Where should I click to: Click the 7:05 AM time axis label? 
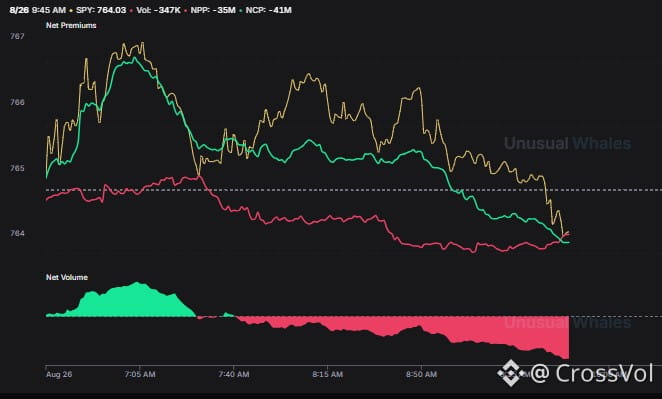[x=140, y=375]
